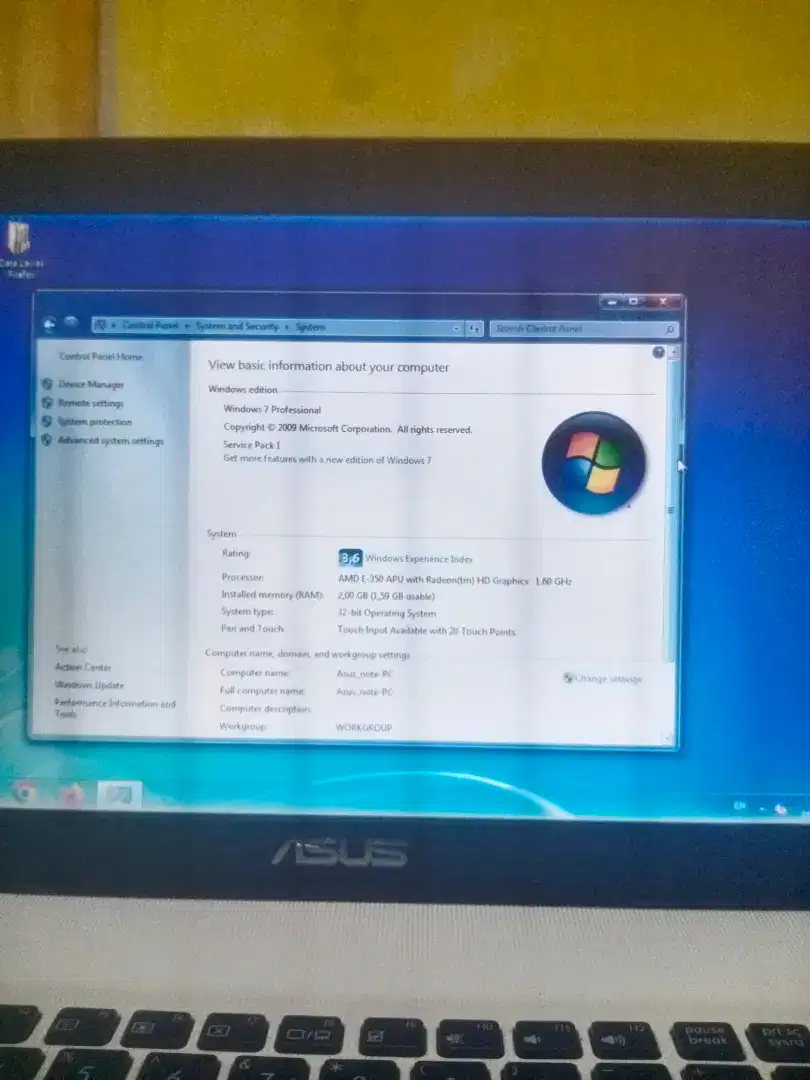
Task: Open the Help question mark icon
Action: pyautogui.click(x=658, y=352)
